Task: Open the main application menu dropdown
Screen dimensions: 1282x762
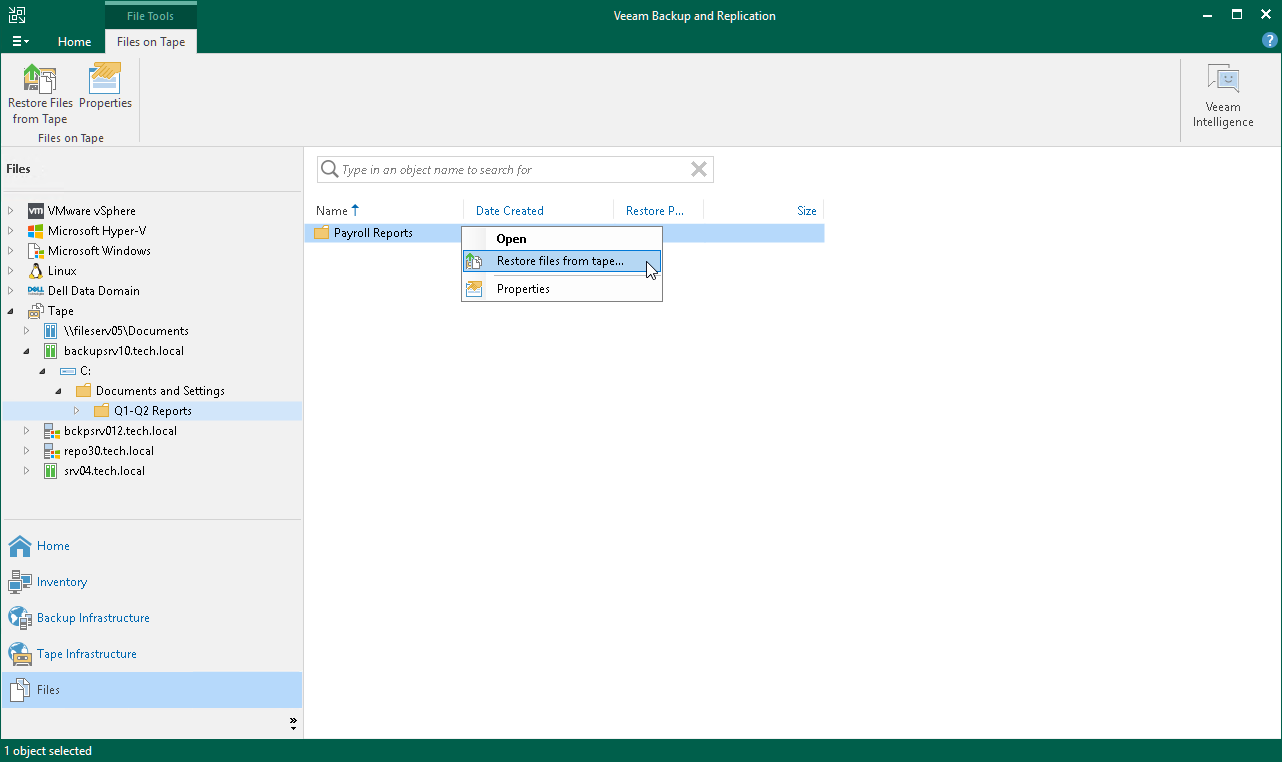Action: 20,42
